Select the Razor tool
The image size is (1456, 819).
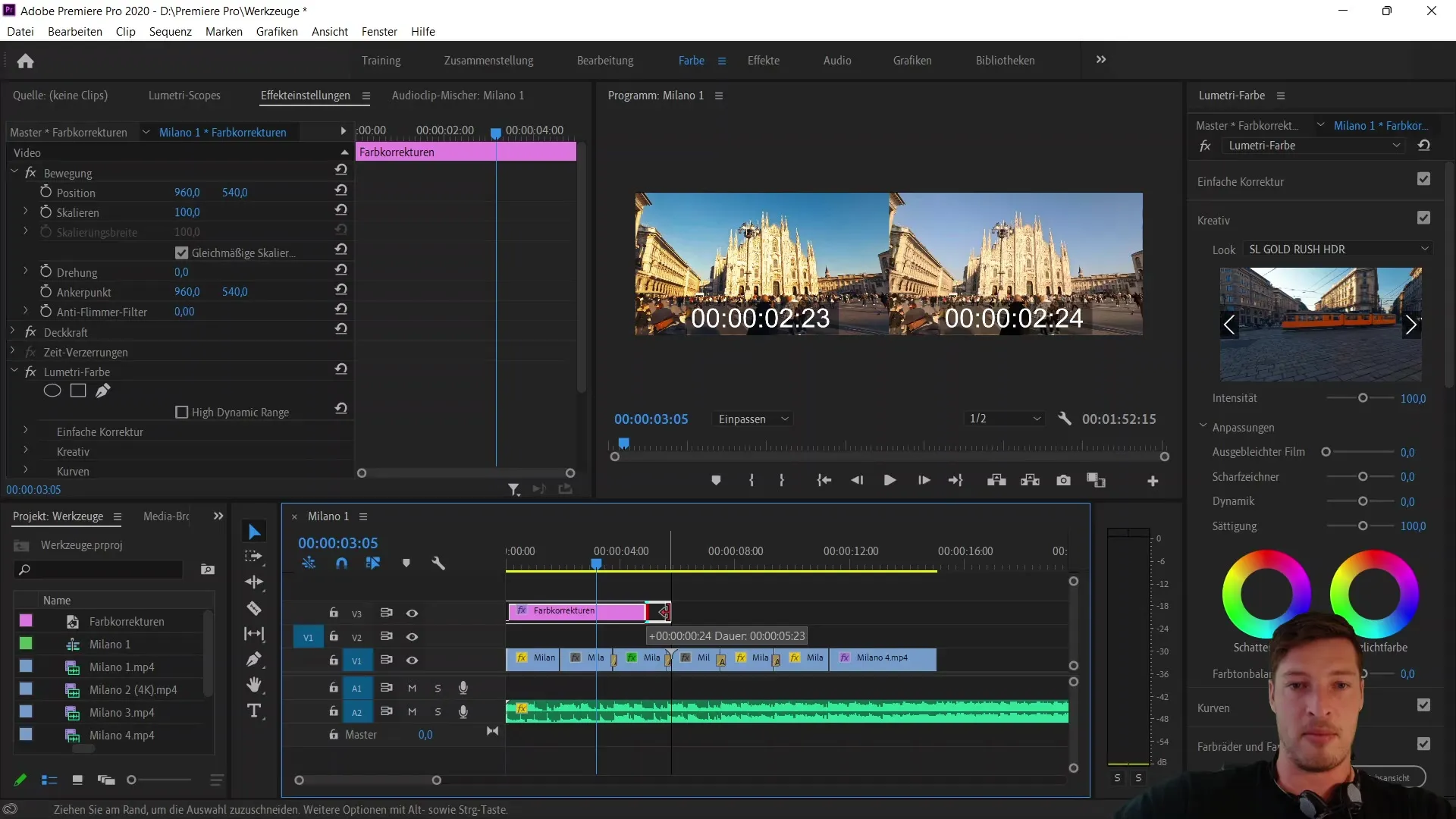(x=254, y=609)
